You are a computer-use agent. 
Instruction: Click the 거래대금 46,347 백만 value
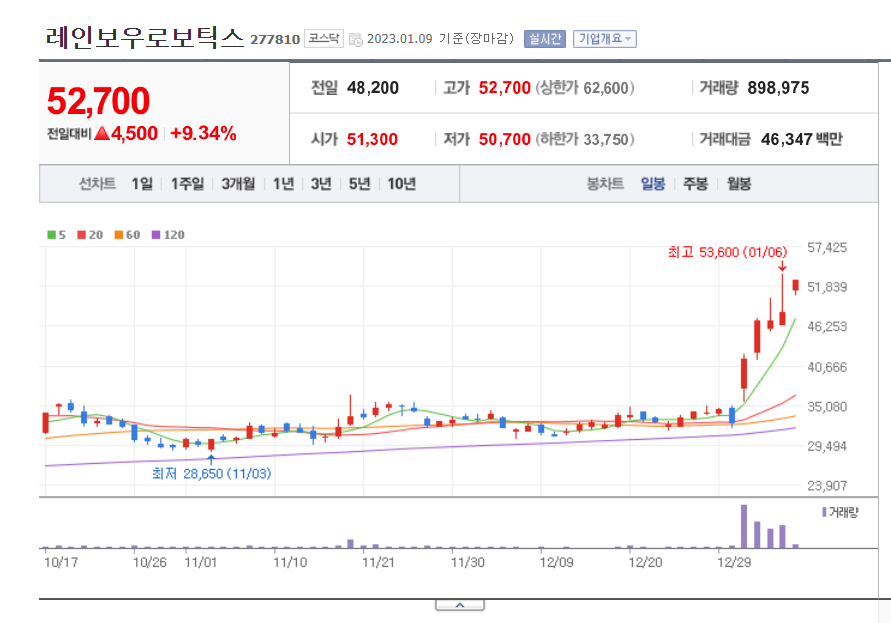pyautogui.click(x=771, y=139)
